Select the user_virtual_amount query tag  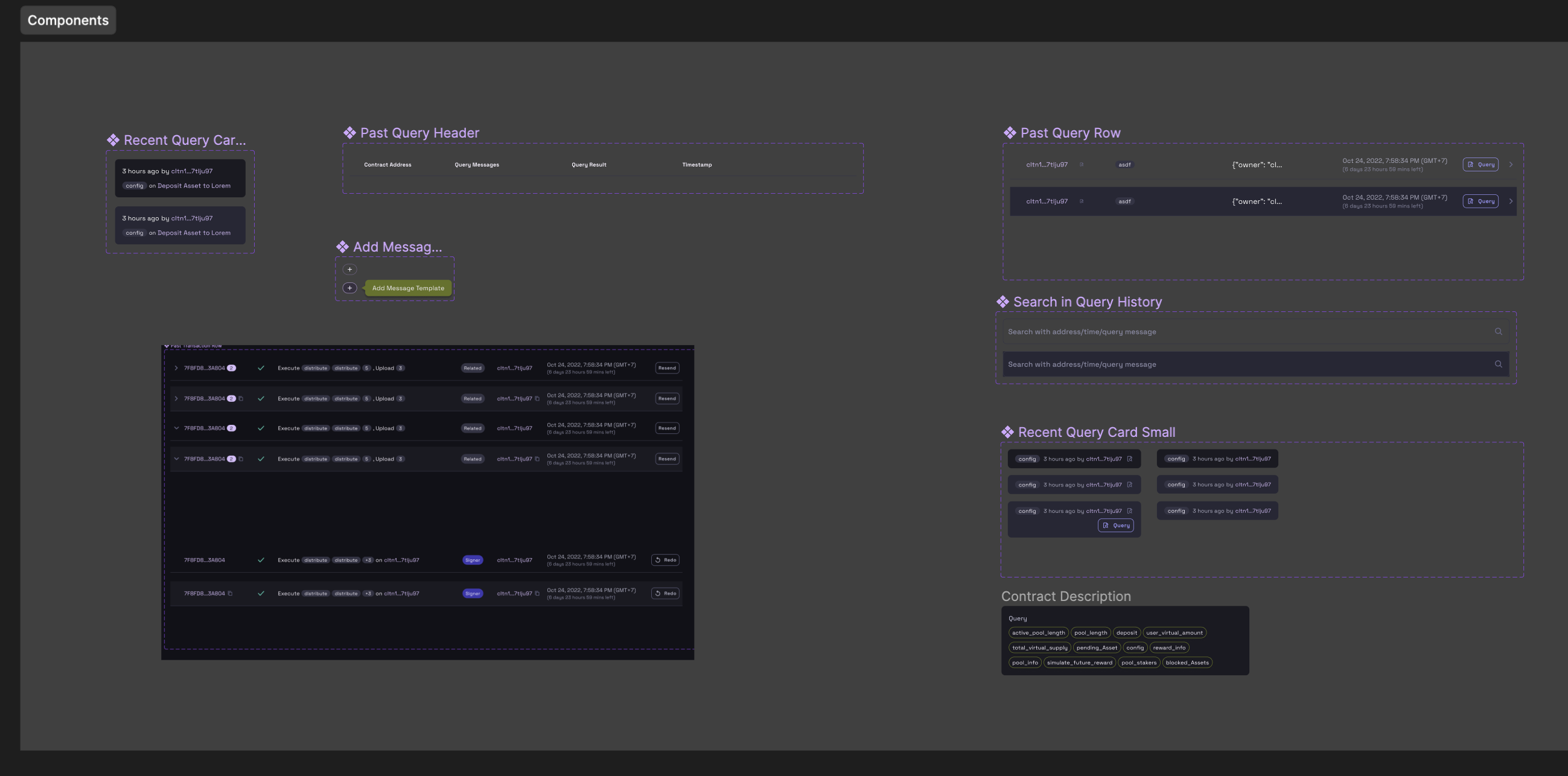click(1174, 632)
